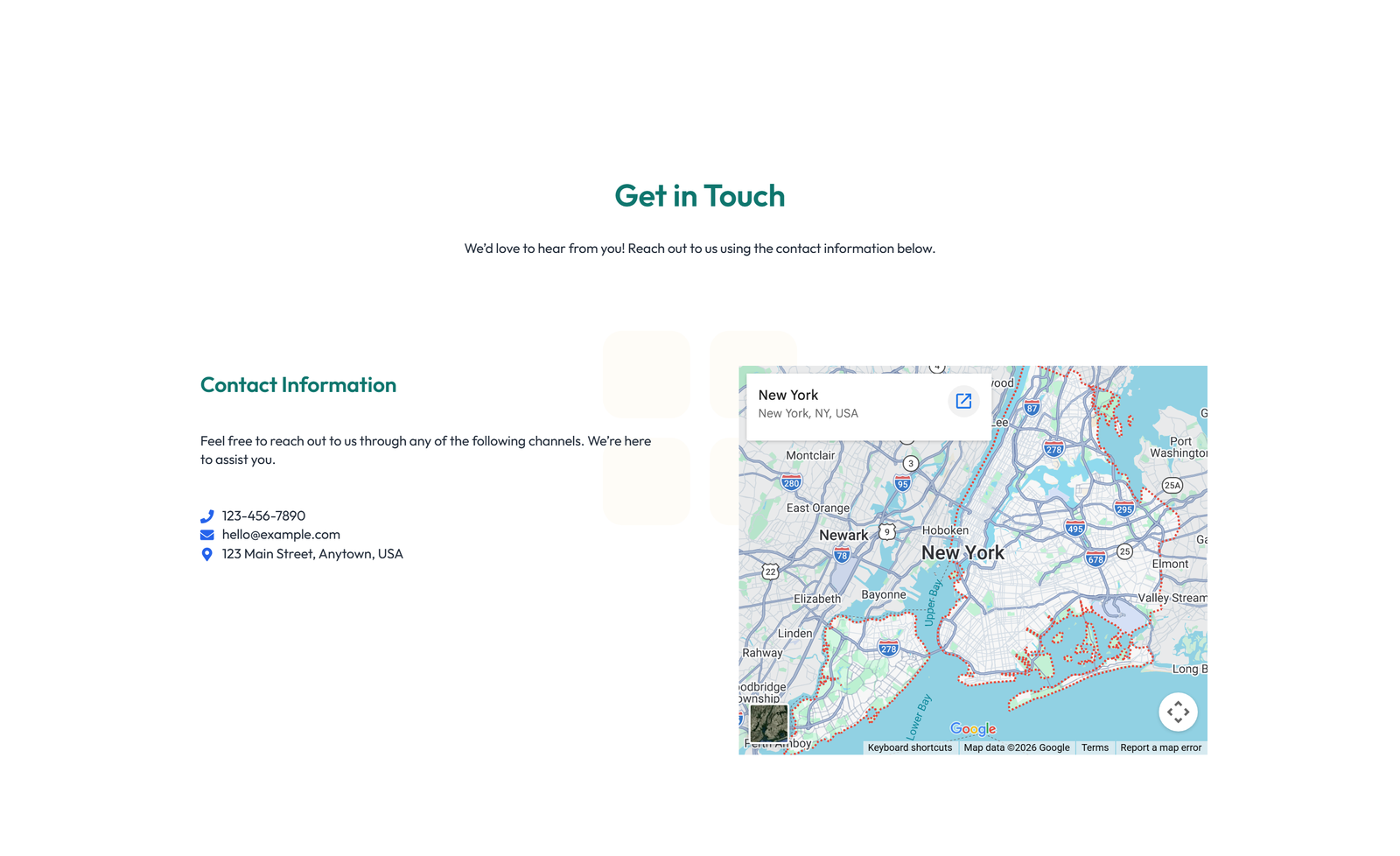Viewport: 1400px width, 856px height.
Task: Select the location pin icon beside the address
Action: 207,553
